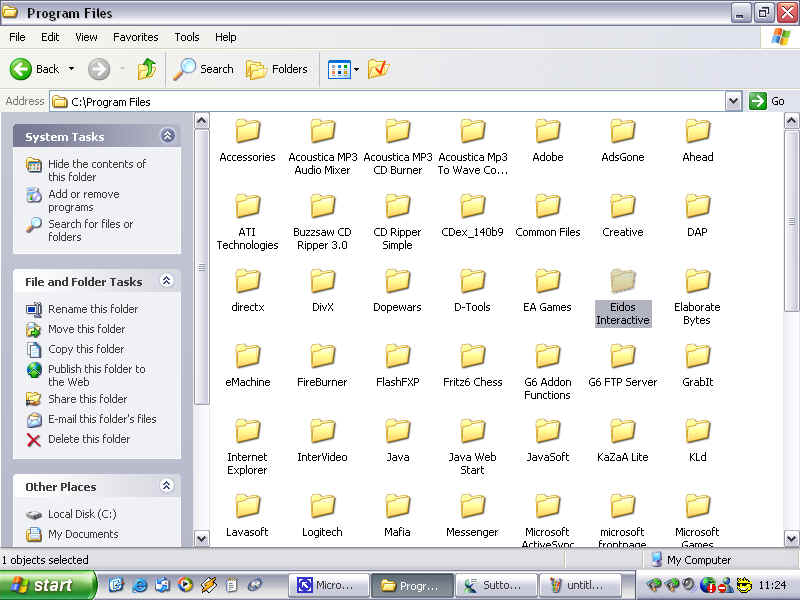Select the FlashFXP folder icon

pos(397,356)
